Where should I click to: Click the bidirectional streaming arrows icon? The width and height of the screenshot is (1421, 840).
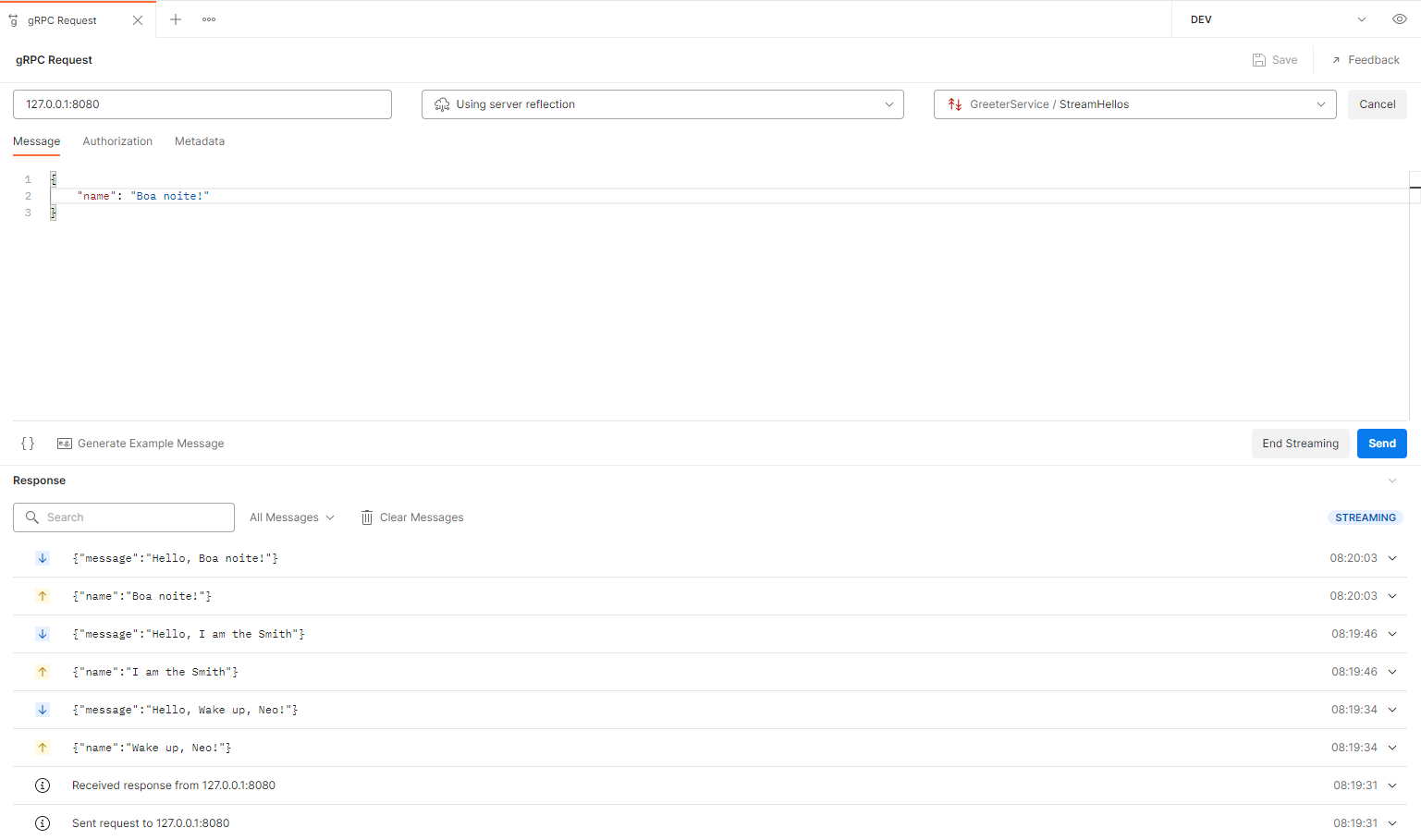pyautogui.click(x=955, y=104)
